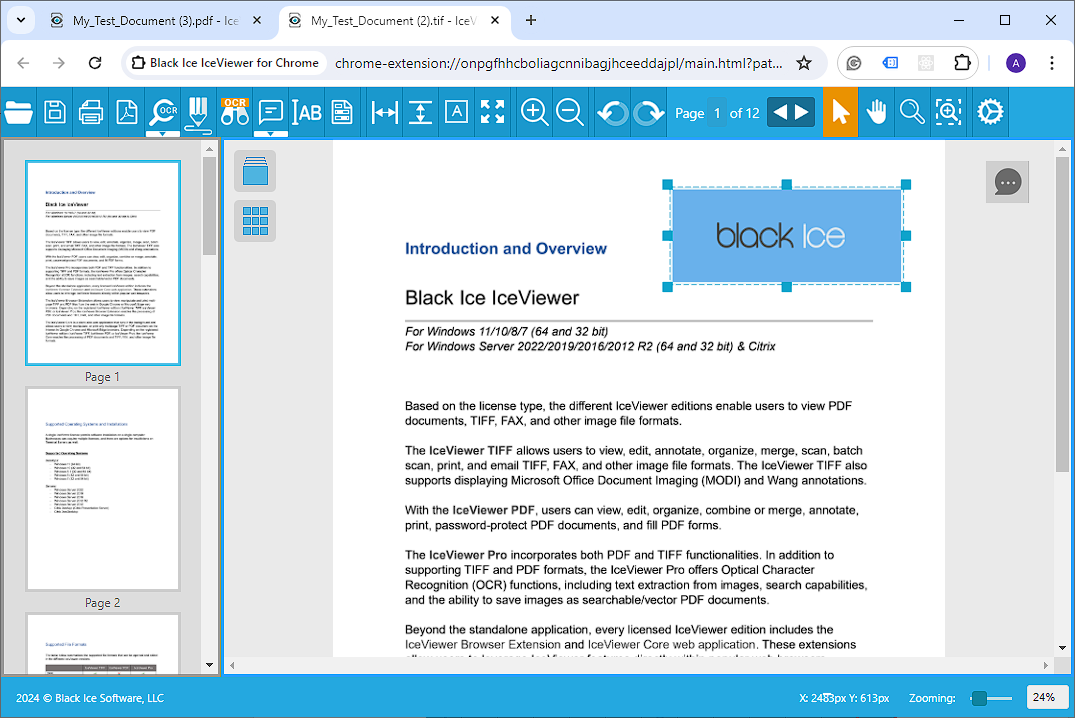Image resolution: width=1075 pixels, height=718 pixels.
Task: Open Chrome profile avatar A
Action: (1015, 63)
